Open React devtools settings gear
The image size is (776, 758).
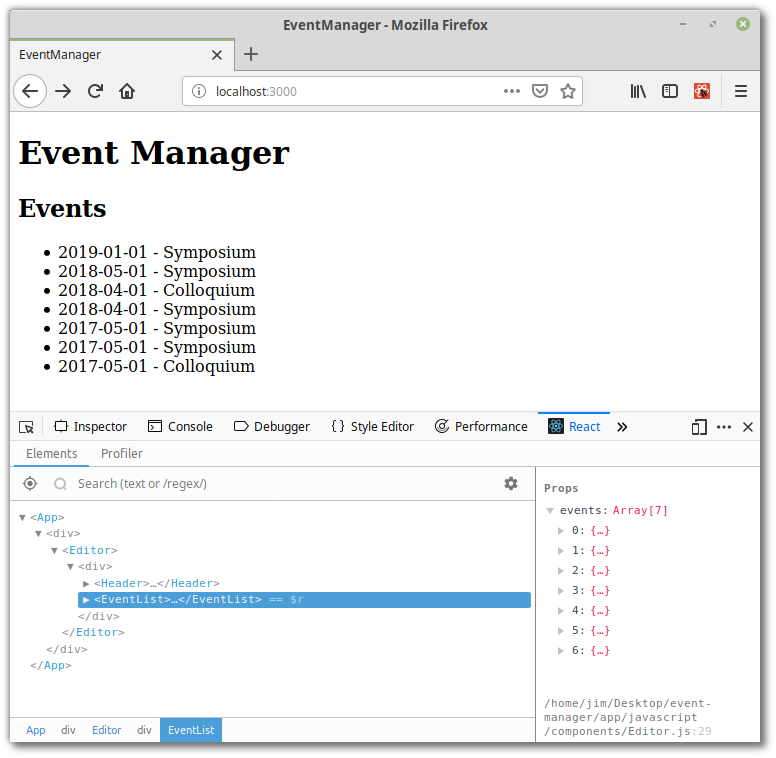click(511, 483)
